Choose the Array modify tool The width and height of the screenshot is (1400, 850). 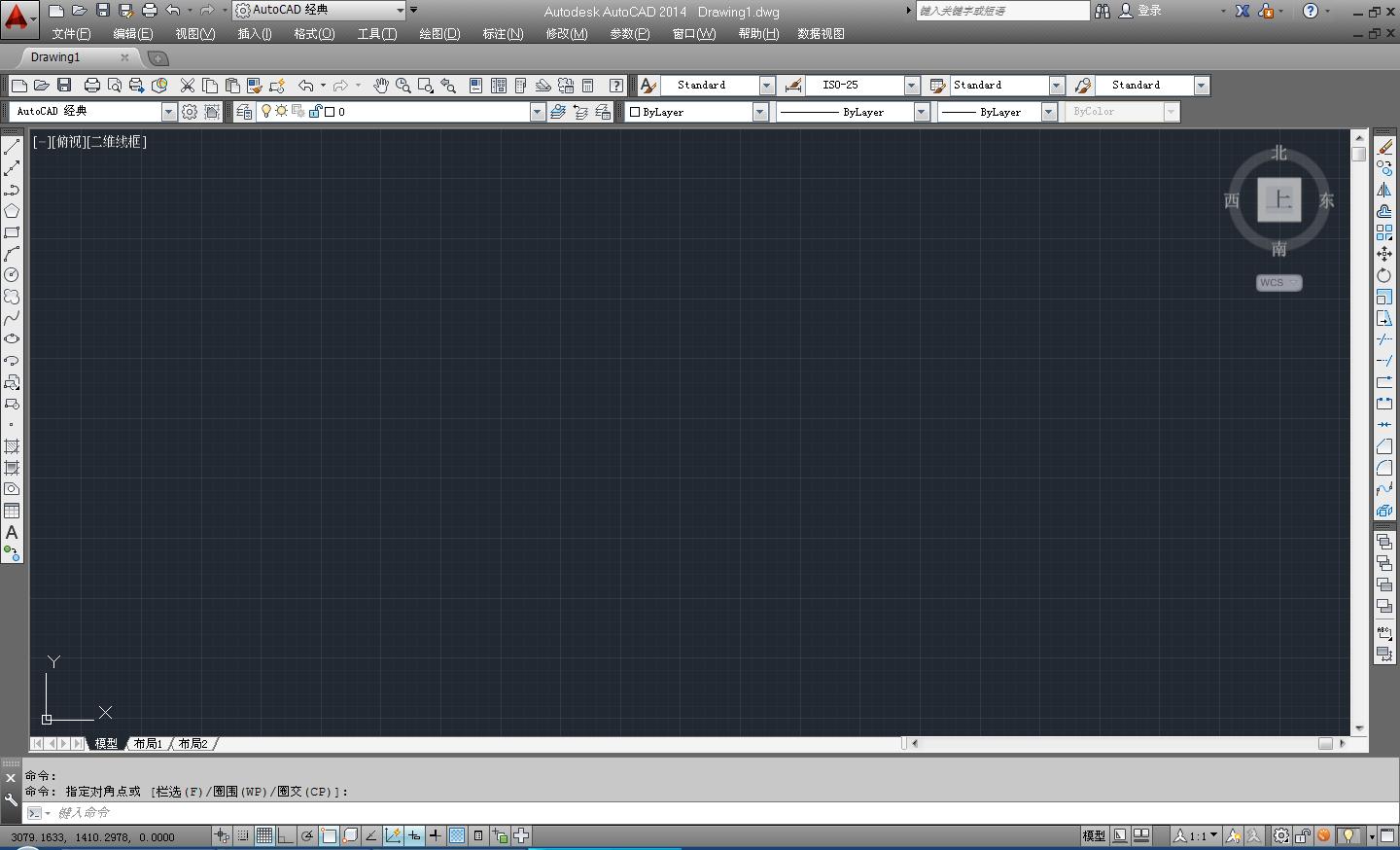click(x=1384, y=232)
